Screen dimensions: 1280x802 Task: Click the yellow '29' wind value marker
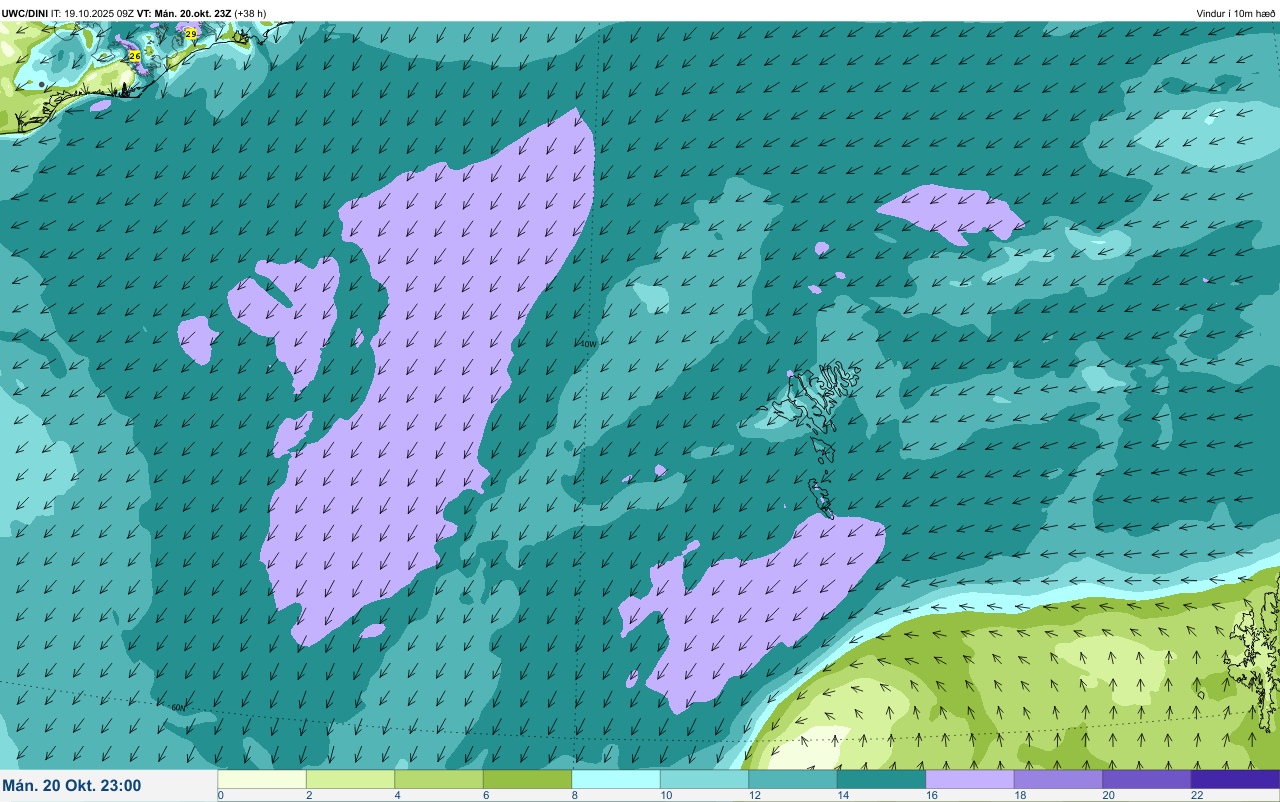[x=191, y=33]
